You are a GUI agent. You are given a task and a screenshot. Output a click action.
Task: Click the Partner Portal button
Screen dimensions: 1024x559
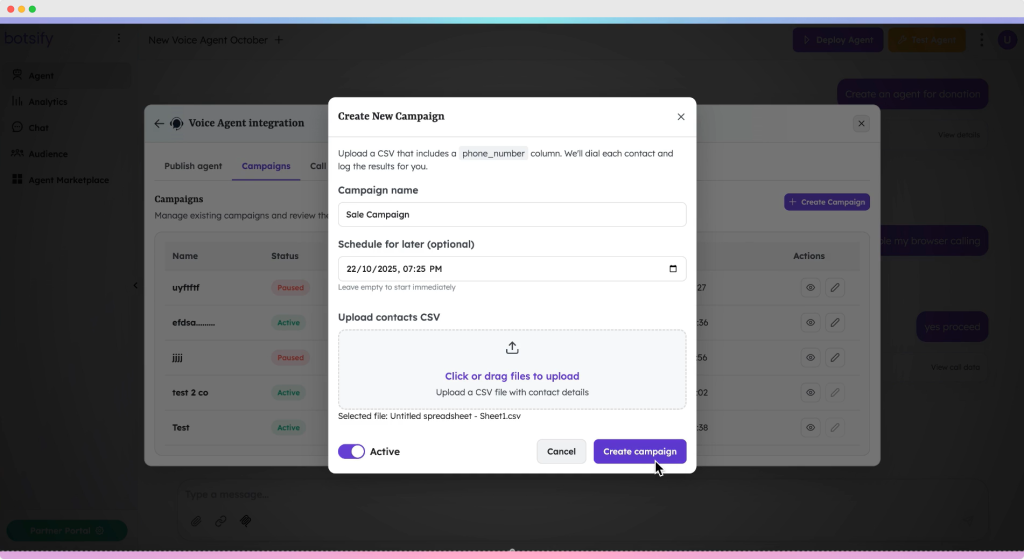[x=67, y=530]
